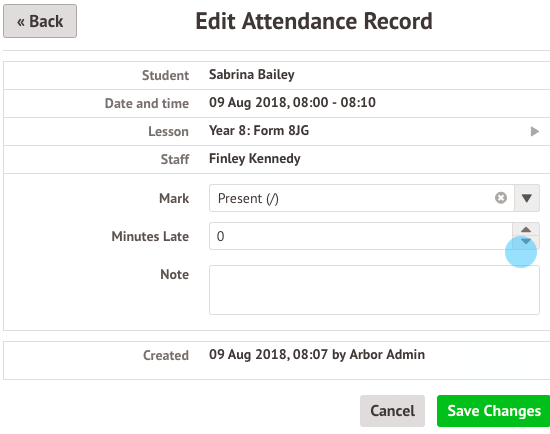The image size is (550, 434).
Task: Go back using the « Back button
Action: 40,21
